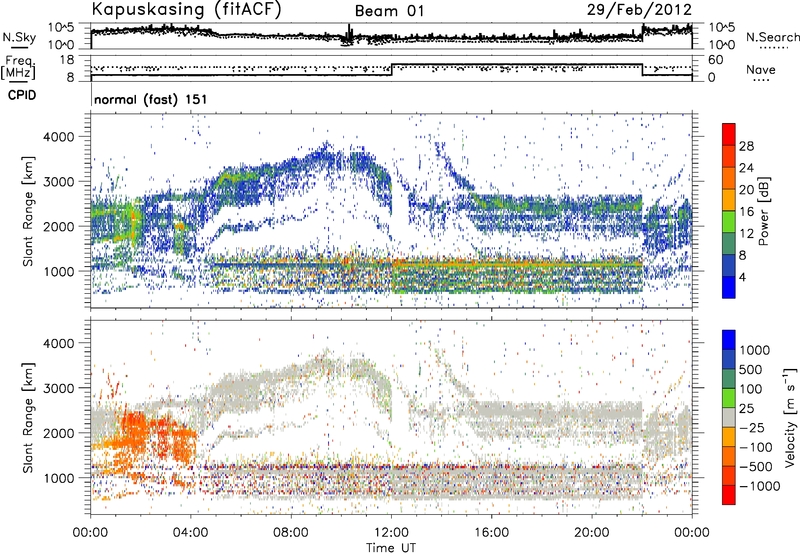Screen dimensions: 800x554
Task: Click the 20 value on Power colorbar
Action: pos(746,190)
